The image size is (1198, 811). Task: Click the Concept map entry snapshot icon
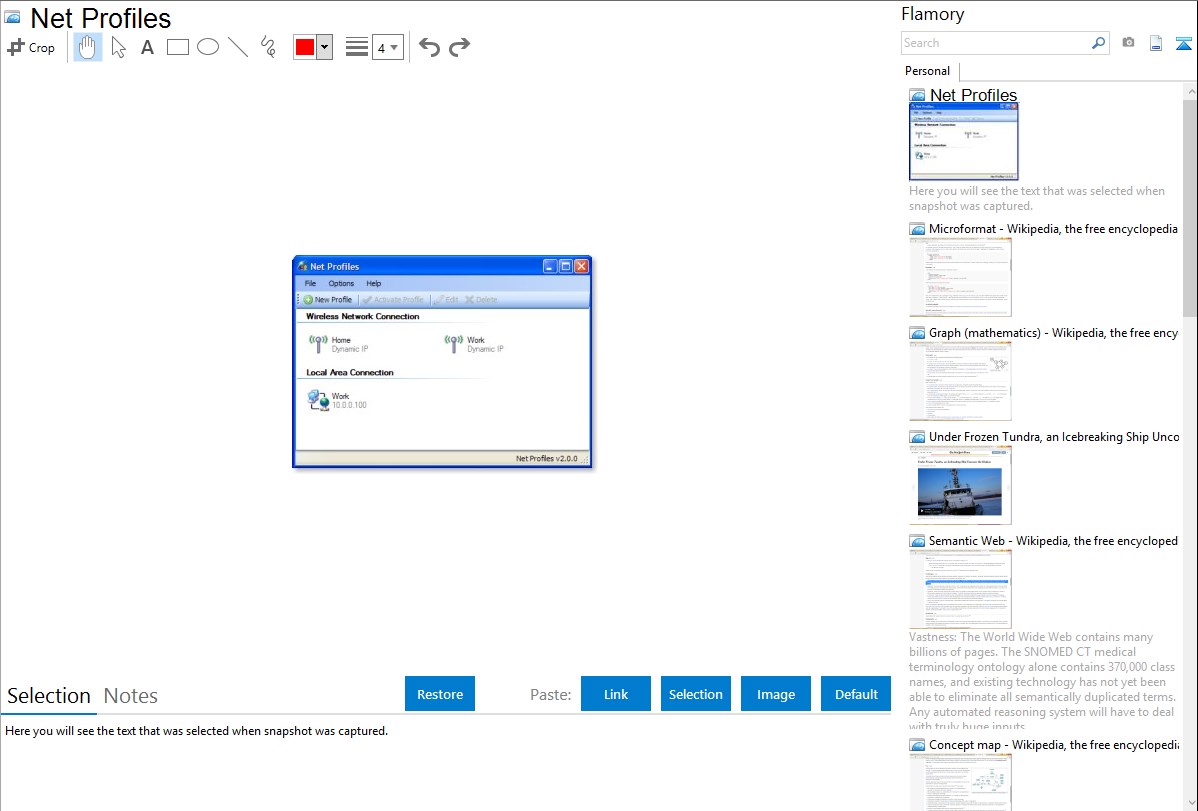click(917, 744)
